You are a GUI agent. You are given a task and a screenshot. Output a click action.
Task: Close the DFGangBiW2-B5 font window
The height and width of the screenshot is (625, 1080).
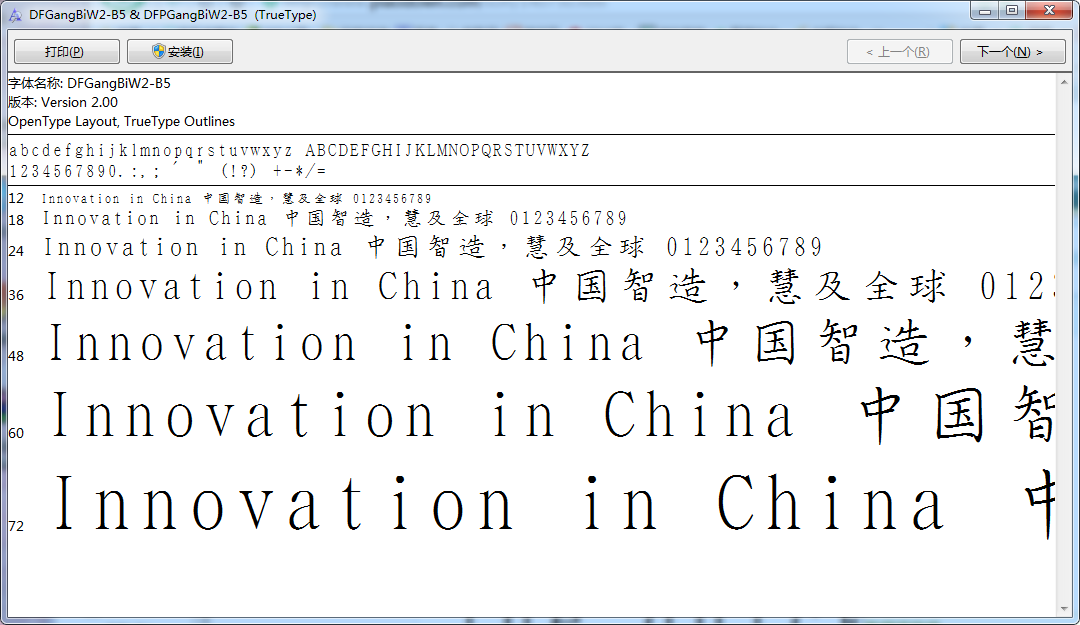(x=1049, y=10)
